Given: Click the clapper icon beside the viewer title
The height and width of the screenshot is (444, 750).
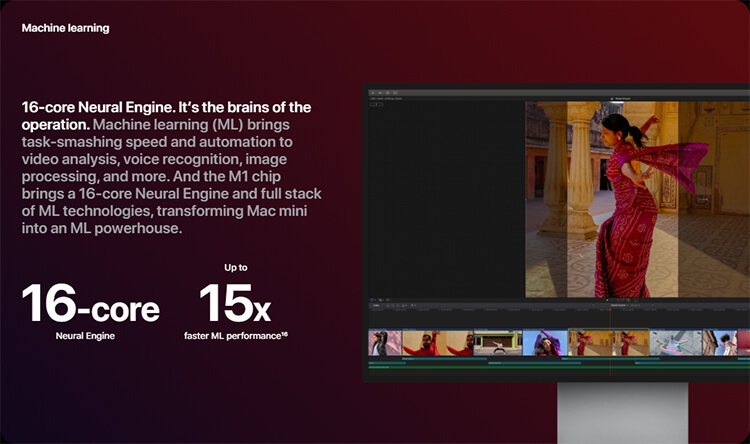Looking at the screenshot, I should click(x=612, y=99).
